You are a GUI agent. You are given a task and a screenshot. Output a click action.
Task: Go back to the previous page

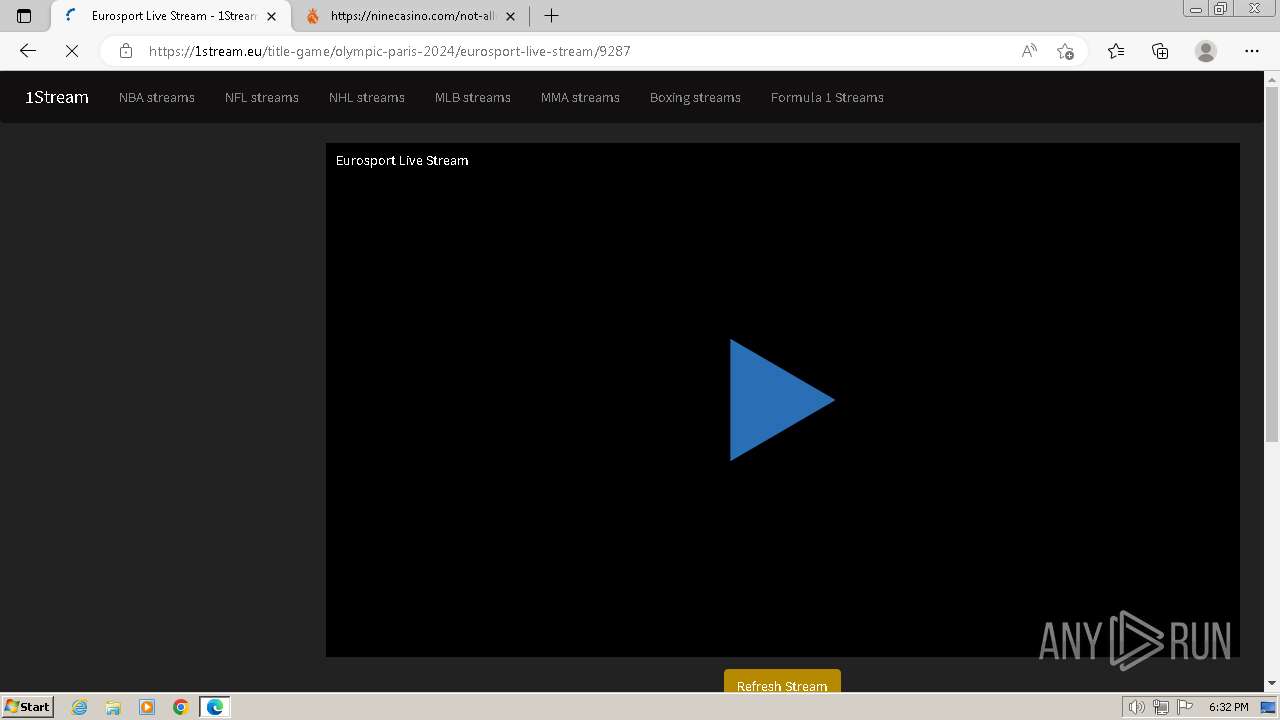(28, 51)
